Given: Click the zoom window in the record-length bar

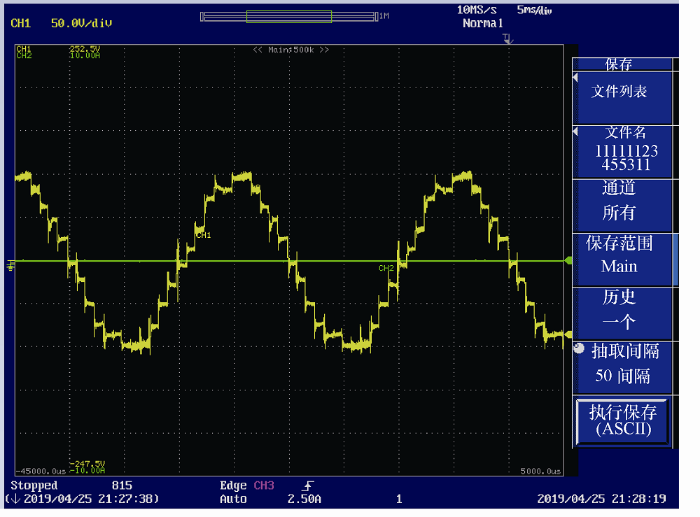Looking at the screenshot, I should point(288,16).
